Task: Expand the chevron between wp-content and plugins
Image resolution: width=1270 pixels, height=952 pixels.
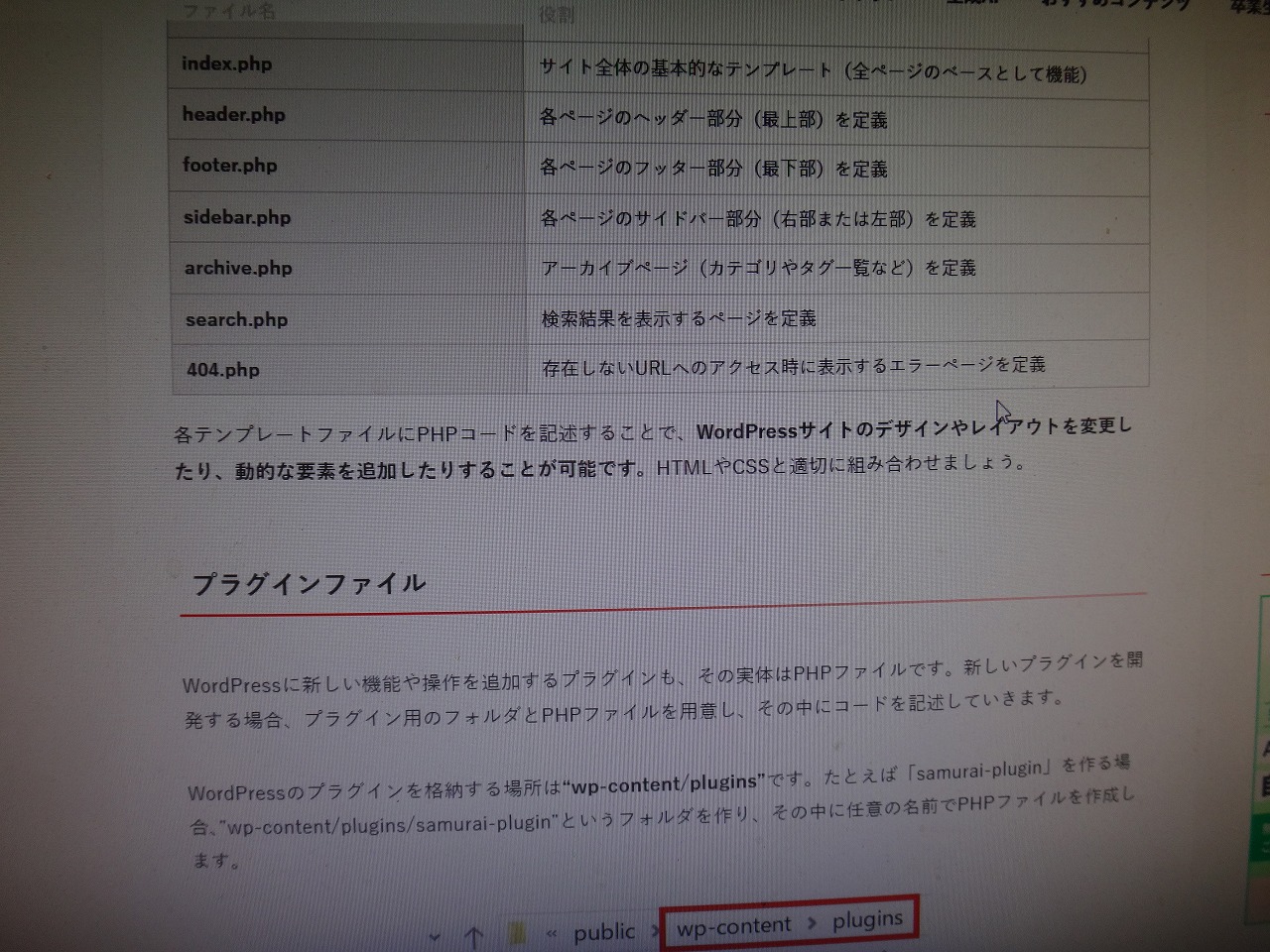Action: [x=813, y=923]
